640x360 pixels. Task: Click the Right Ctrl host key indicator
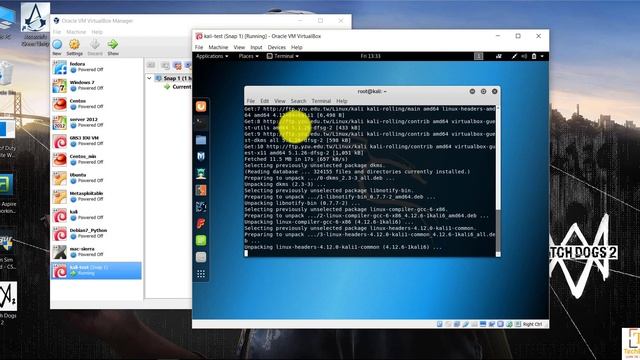click(x=532, y=324)
